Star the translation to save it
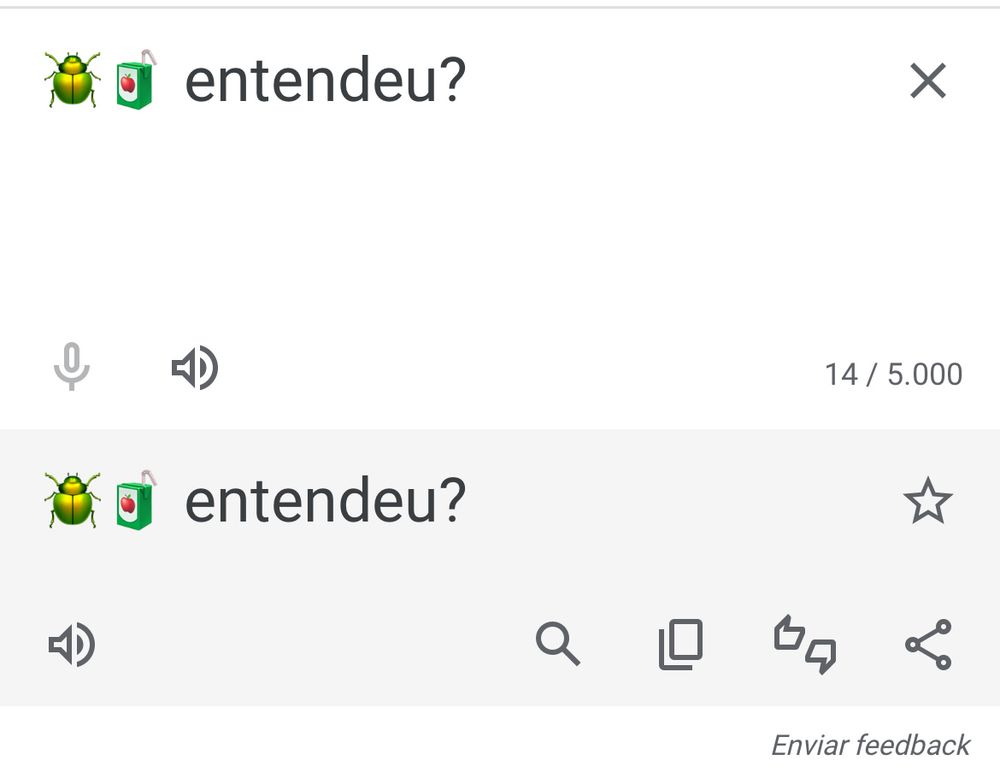The width and height of the screenshot is (1000, 773). [x=928, y=501]
